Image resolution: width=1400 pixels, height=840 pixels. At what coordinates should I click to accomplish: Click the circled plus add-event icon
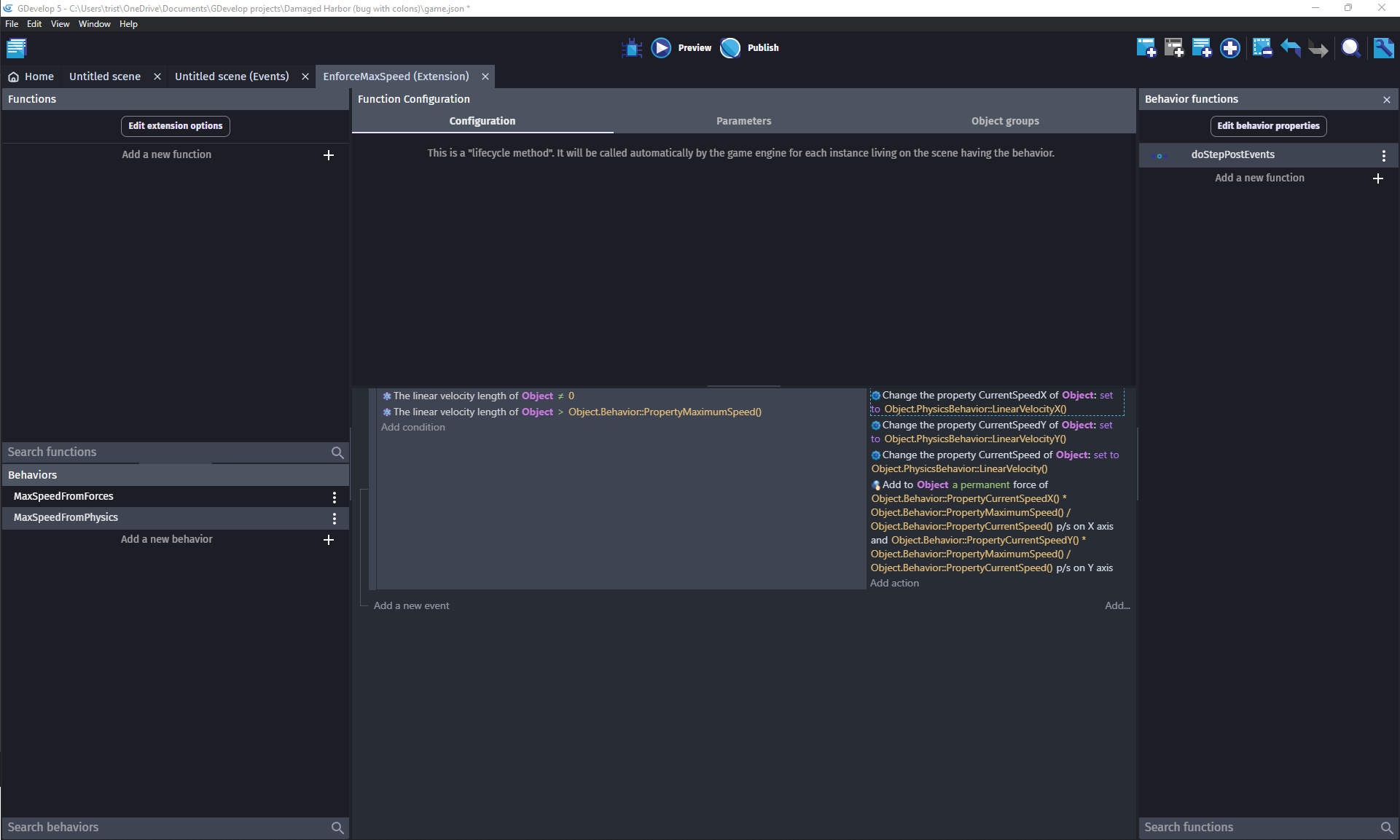(x=1230, y=48)
